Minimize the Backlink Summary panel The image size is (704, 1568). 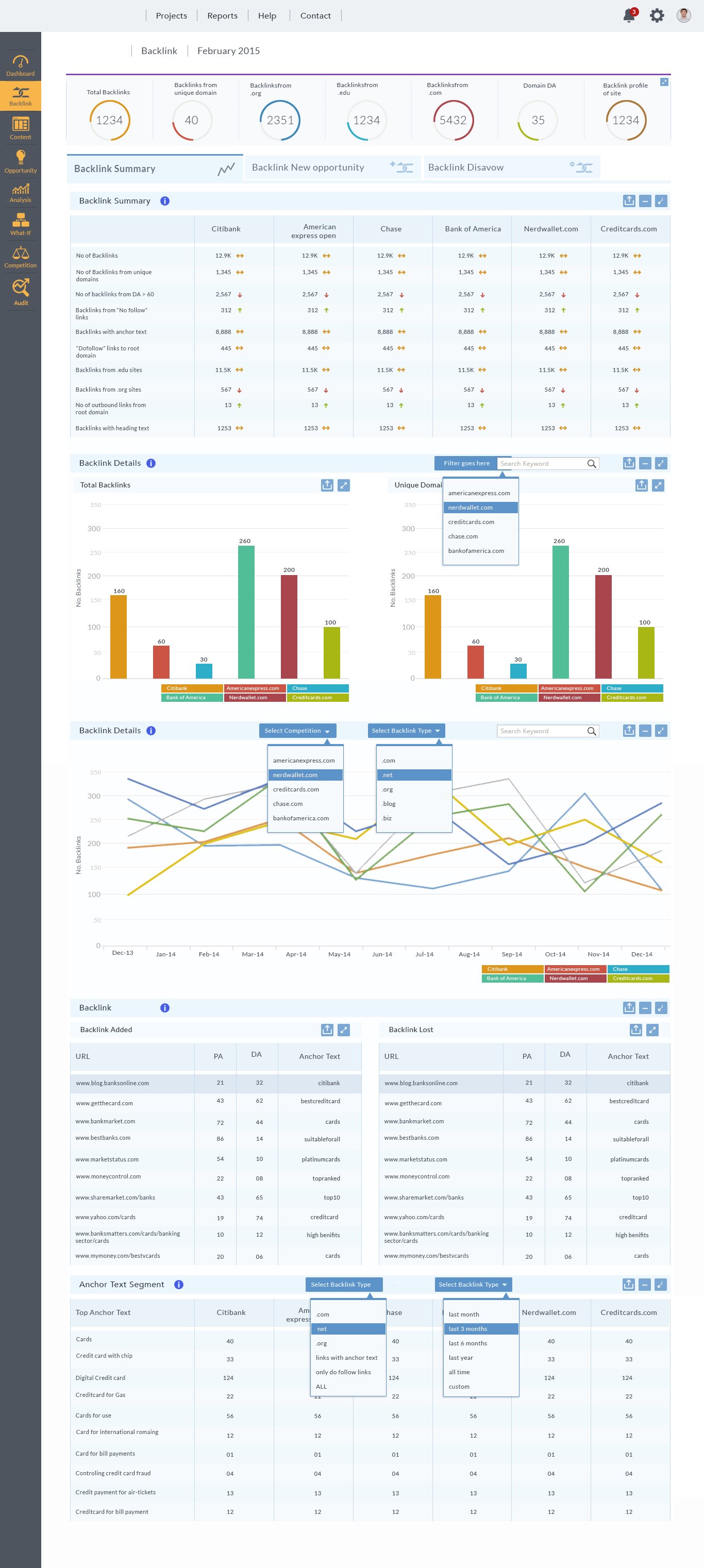(x=645, y=201)
